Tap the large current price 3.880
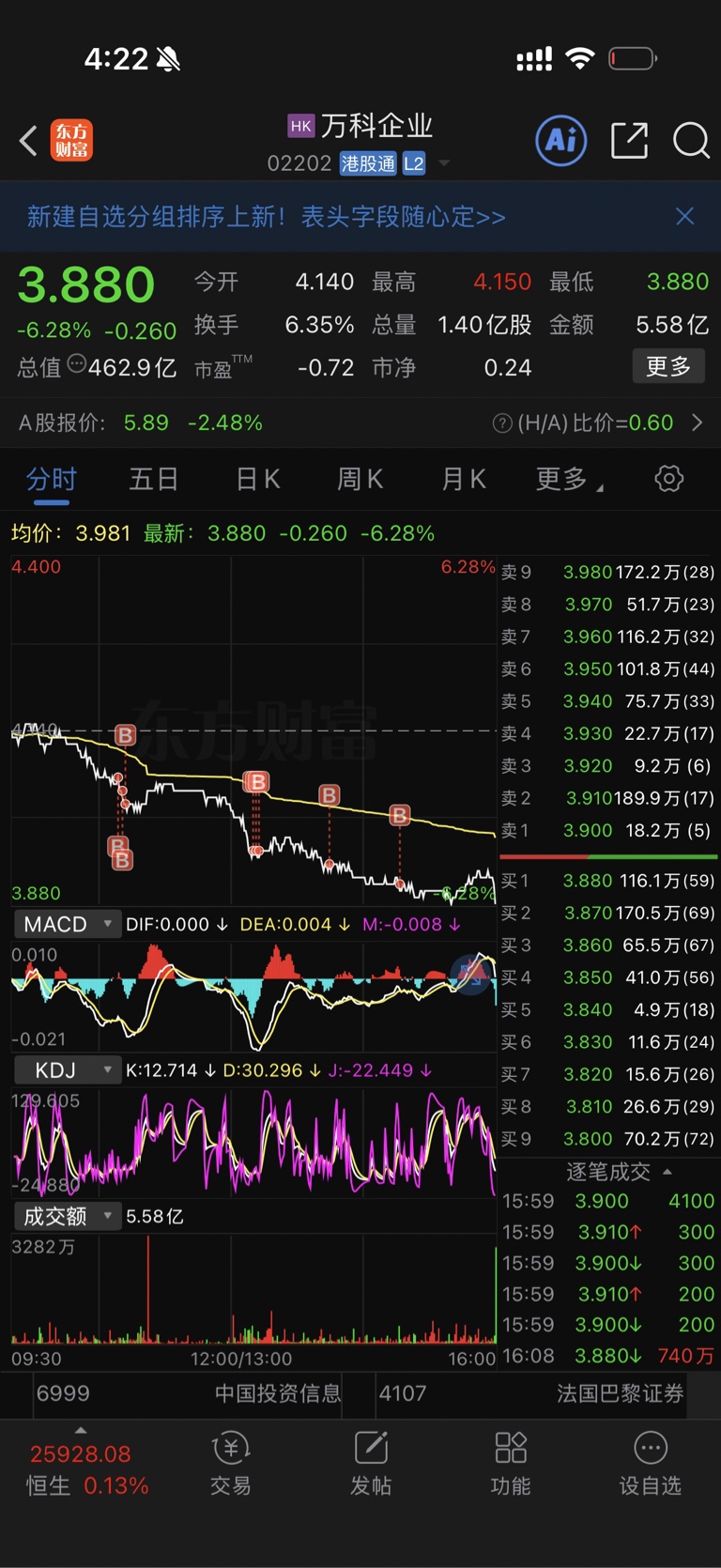721x1568 pixels. pos(86,284)
